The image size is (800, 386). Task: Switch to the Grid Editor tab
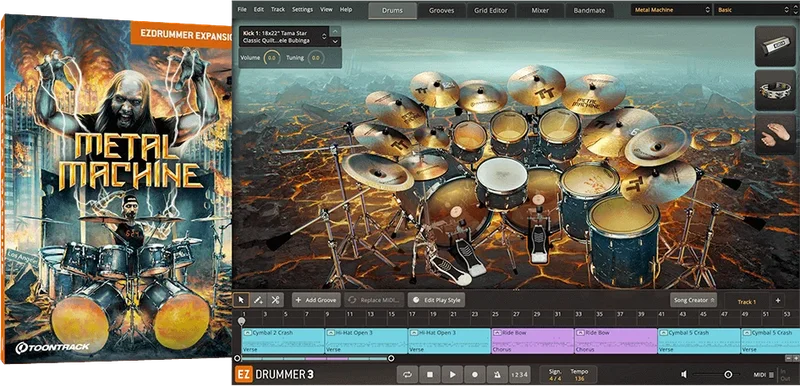coord(490,10)
